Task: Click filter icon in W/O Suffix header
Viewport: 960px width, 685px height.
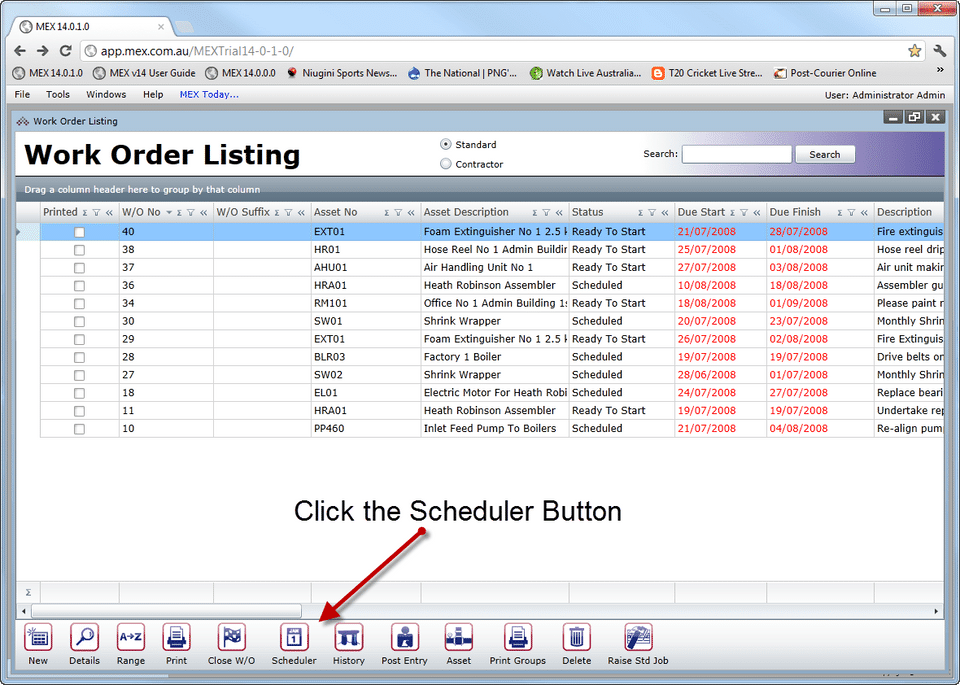Action: 288,212
